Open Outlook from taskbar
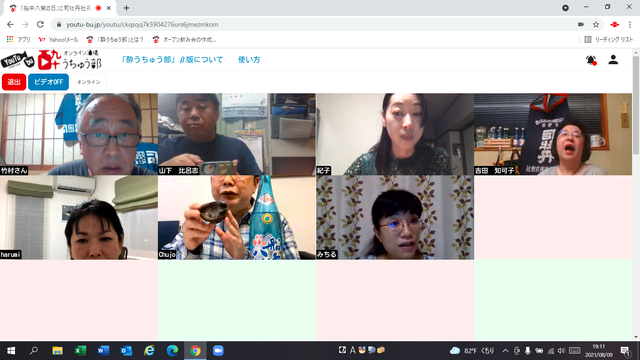The height and width of the screenshot is (360, 640). coord(127,351)
